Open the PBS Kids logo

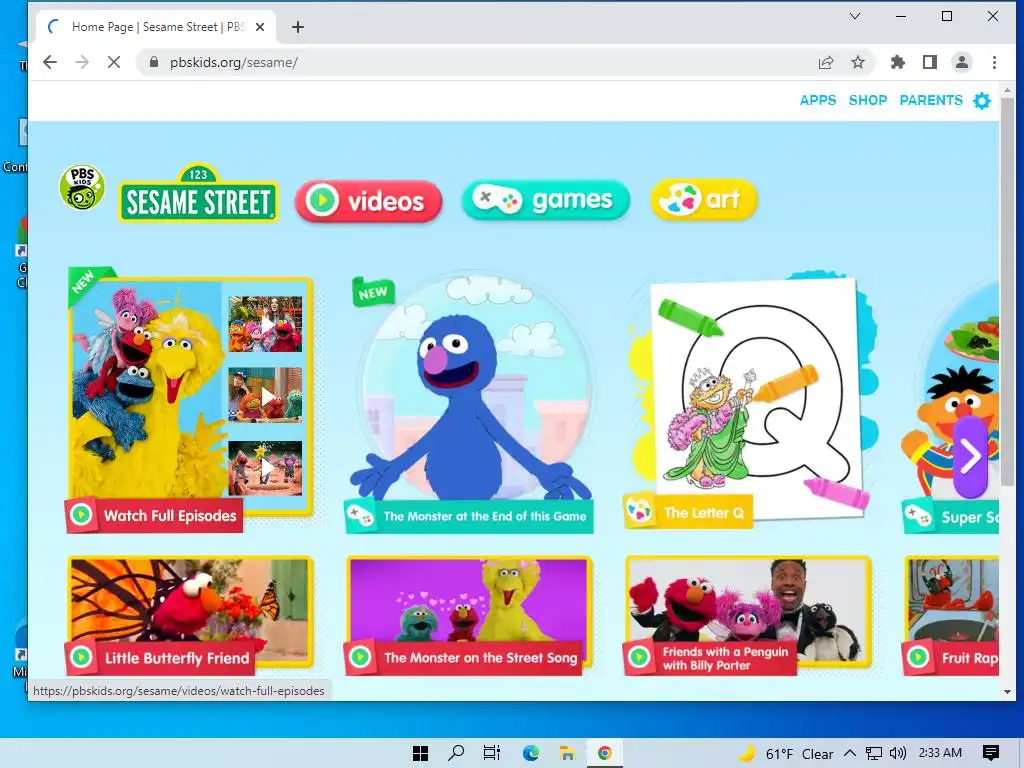tap(82, 187)
